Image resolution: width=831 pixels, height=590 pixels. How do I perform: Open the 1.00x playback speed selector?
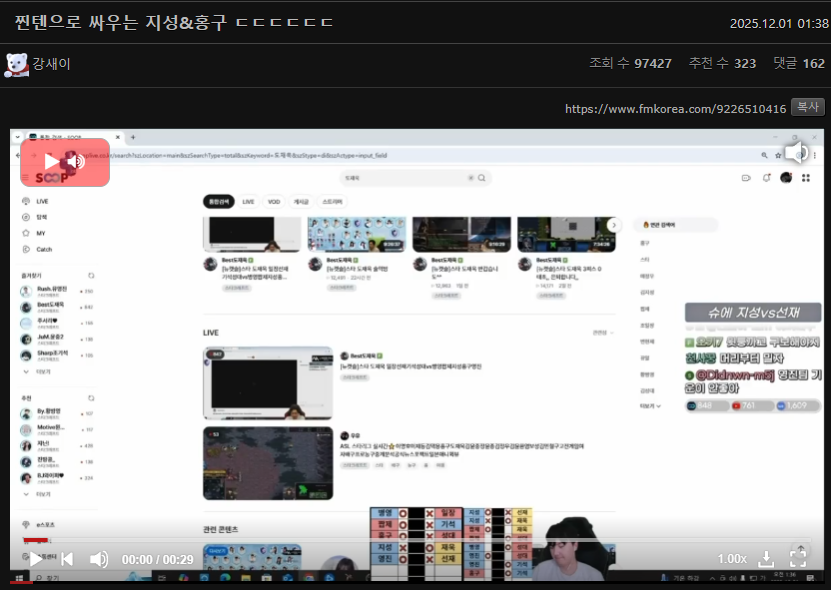732,559
